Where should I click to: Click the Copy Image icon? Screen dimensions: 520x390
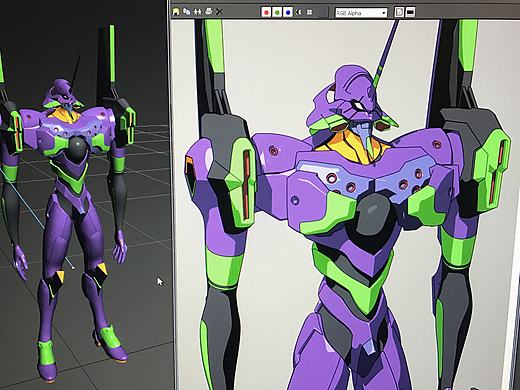click(187, 12)
